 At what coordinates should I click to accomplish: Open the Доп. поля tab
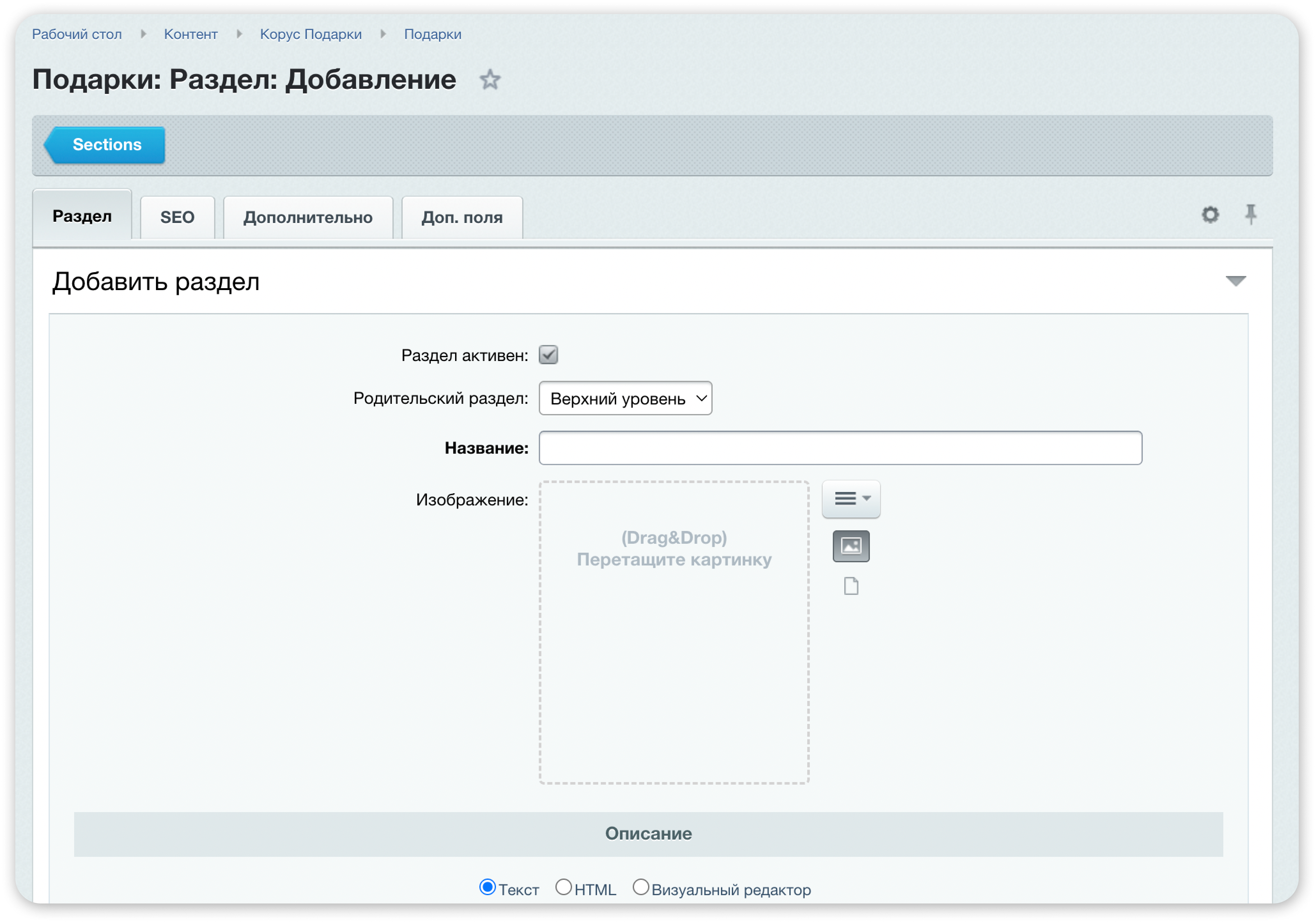pyautogui.click(x=462, y=218)
